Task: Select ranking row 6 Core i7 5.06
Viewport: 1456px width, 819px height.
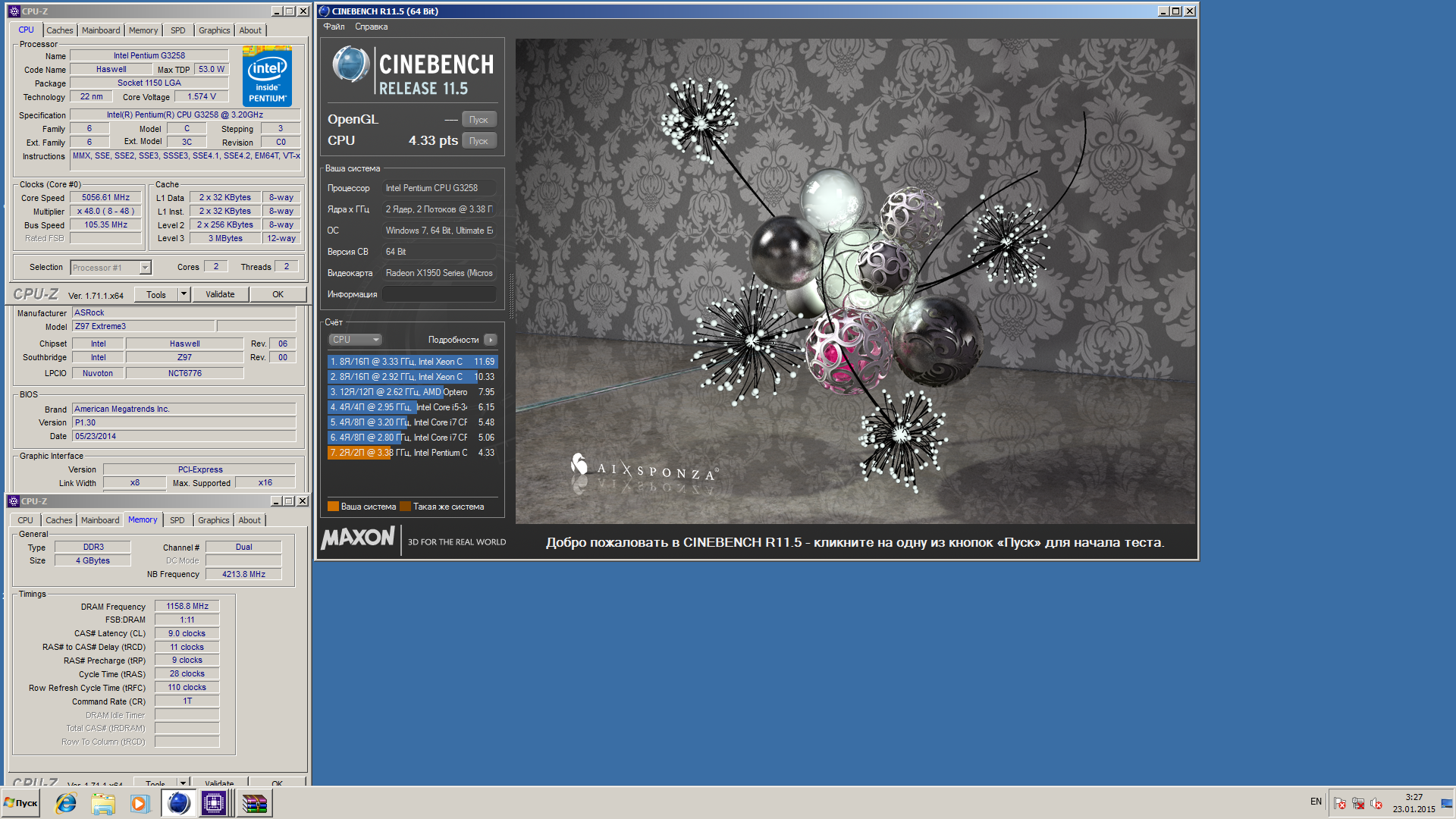Action: tap(413, 438)
